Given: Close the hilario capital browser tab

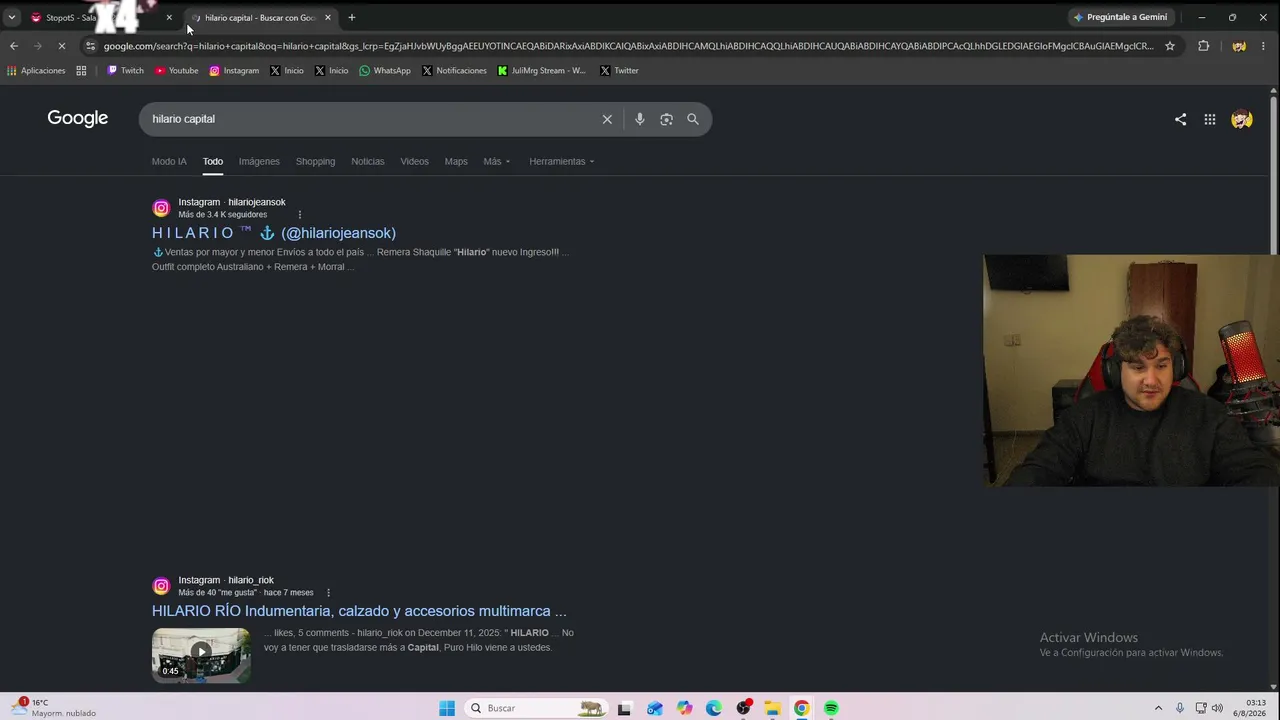Looking at the screenshot, I should tap(327, 17).
